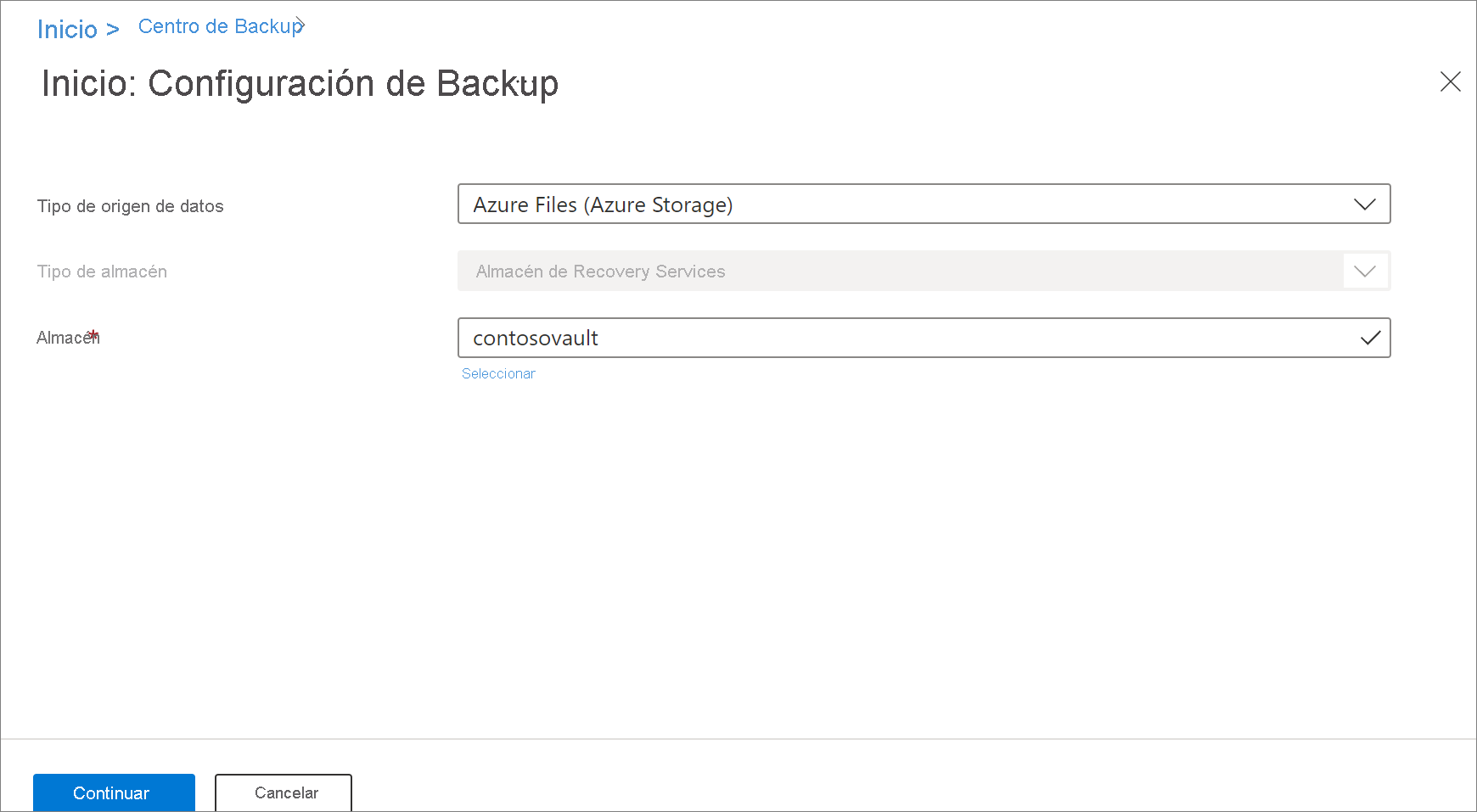Viewport: 1477px width, 812px height.
Task: Click checkmark icon in contosovault field
Action: [1370, 338]
